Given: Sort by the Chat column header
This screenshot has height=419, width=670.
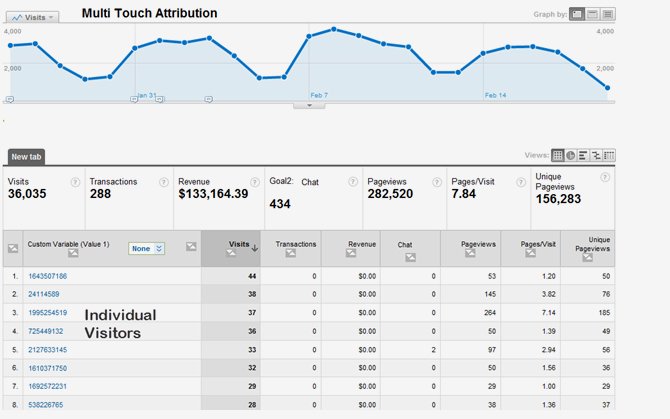Looking at the screenshot, I should (x=405, y=245).
